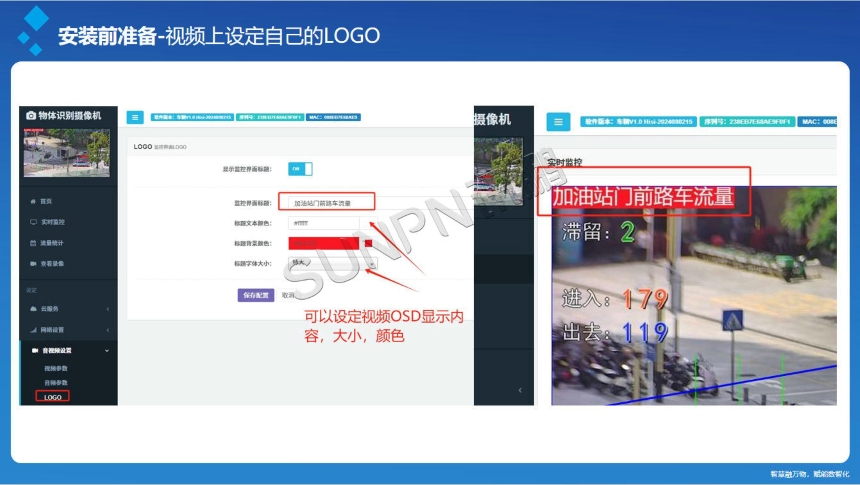
Task: Open 流量统计 in the sidebar
Action: coord(52,243)
